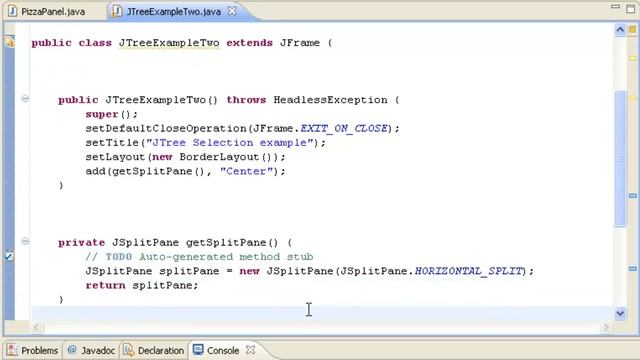Click the class name JTreeExampleTwo in declaration
This screenshot has width=640, height=360.
[169, 43]
